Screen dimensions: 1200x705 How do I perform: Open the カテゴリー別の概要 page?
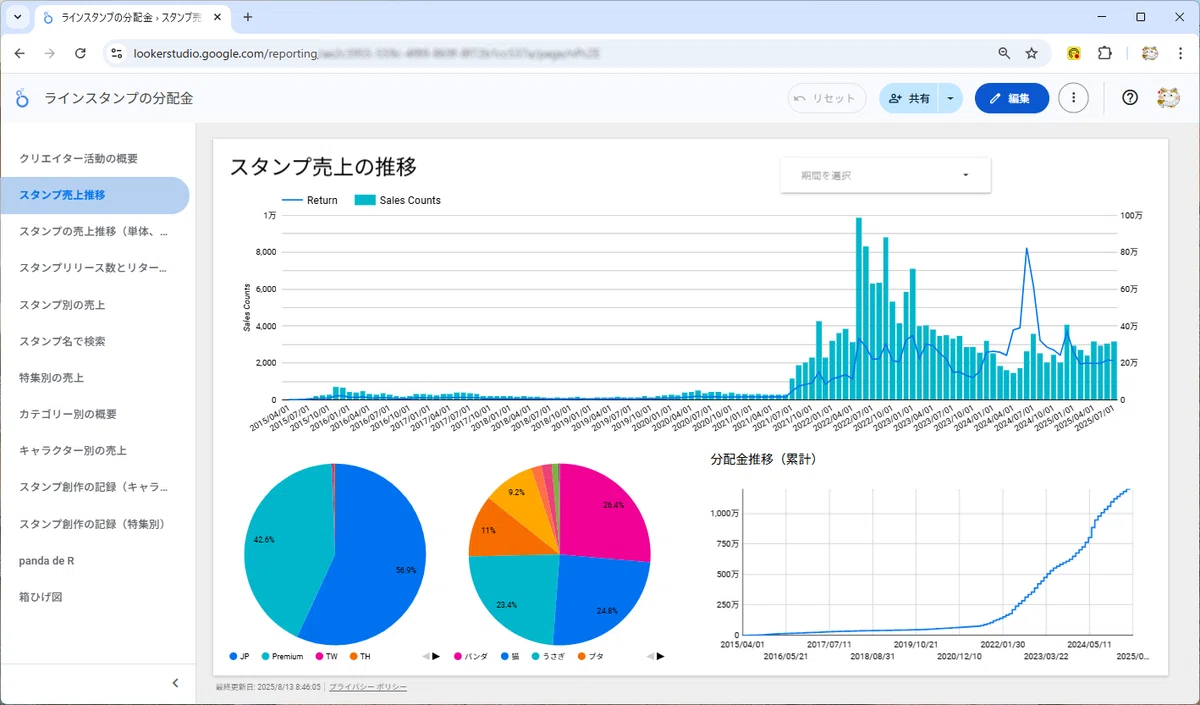[x=68, y=414]
